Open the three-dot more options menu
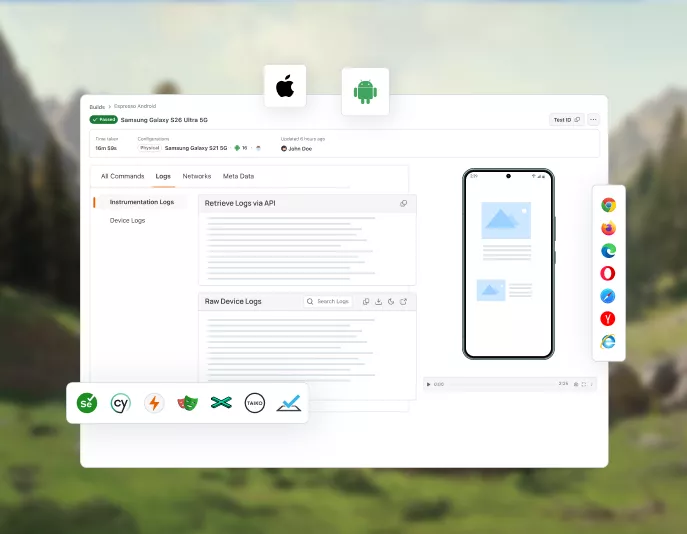Screen dimensions: 687x534 coord(593,120)
